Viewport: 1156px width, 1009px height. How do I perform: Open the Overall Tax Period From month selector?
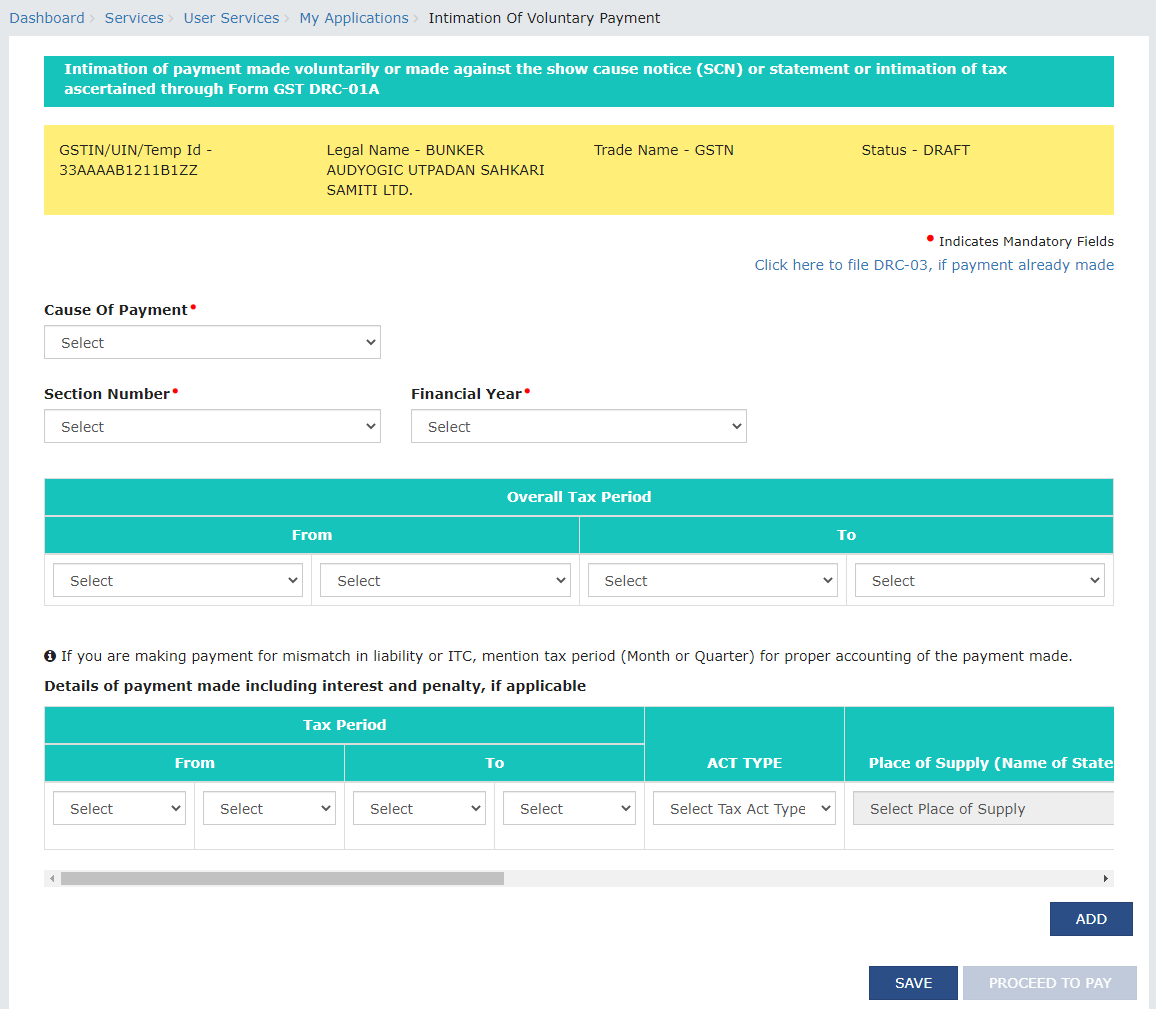point(177,580)
